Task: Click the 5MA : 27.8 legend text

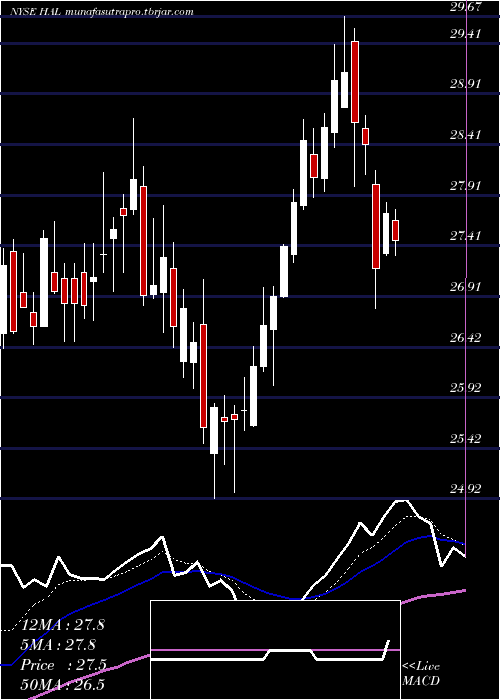Action: click(60, 645)
